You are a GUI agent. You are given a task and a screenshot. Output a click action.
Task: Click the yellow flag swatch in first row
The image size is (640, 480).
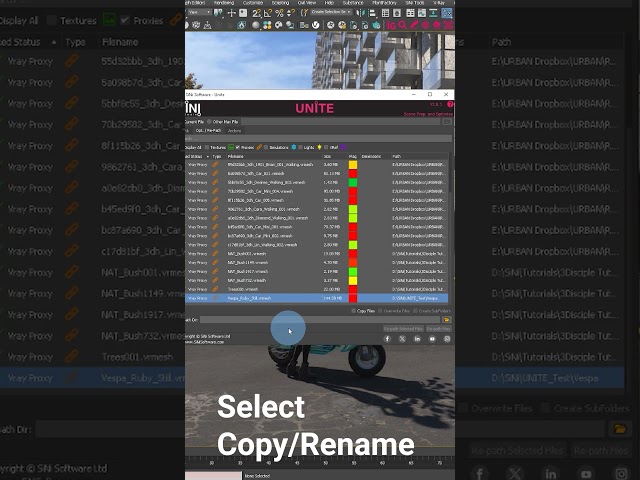(x=353, y=164)
